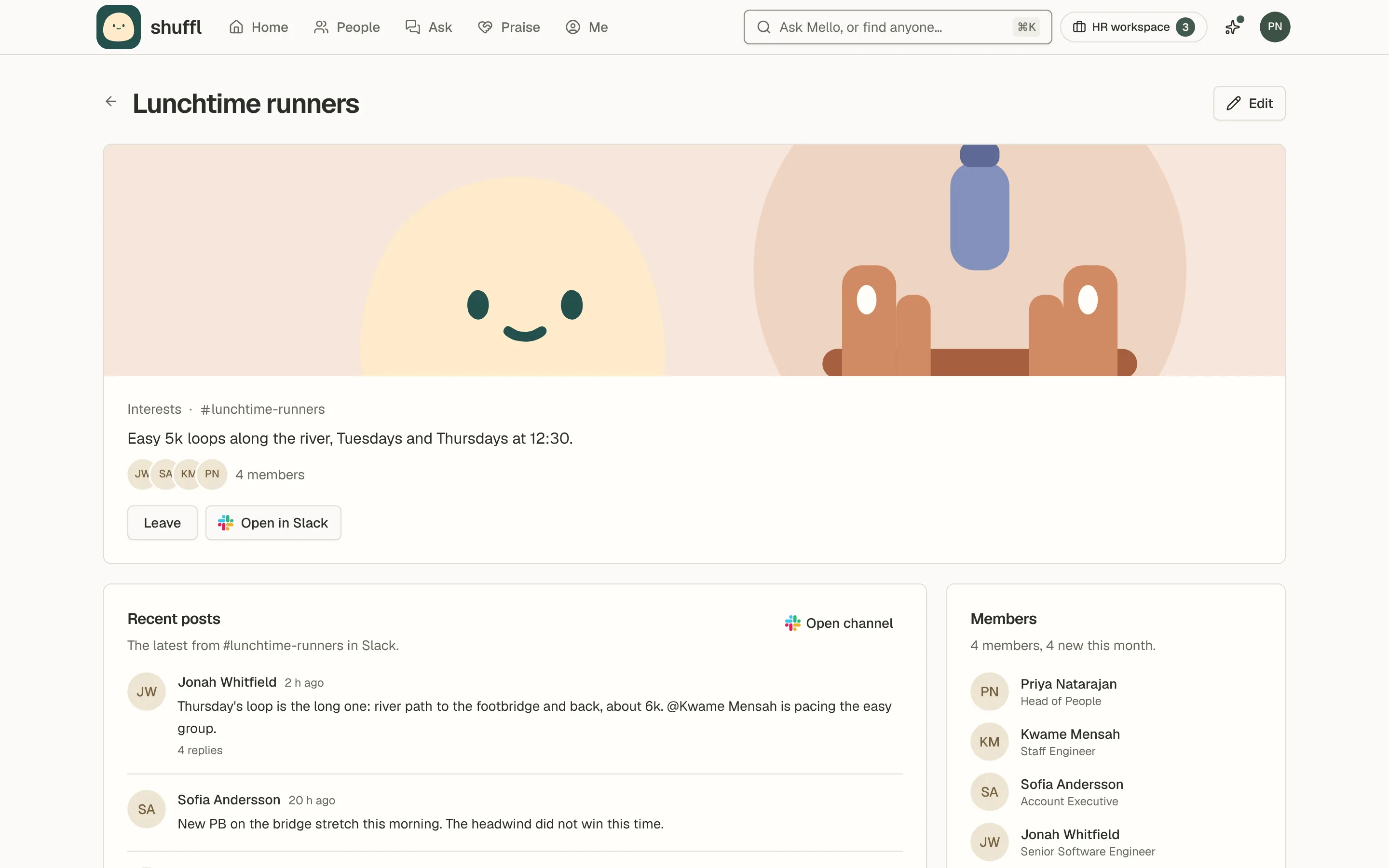Click the Open channel link
The image size is (1389, 868).
point(839,623)
